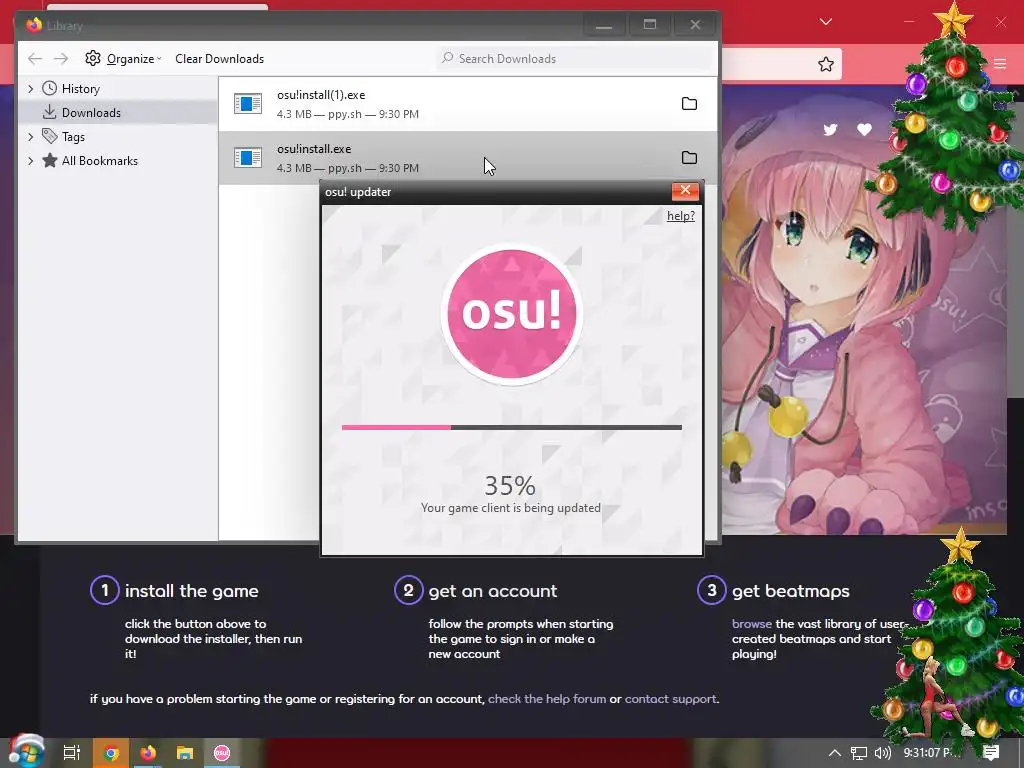
Task: Open containing folder for osu!install.exe
Action: [689, 157]
